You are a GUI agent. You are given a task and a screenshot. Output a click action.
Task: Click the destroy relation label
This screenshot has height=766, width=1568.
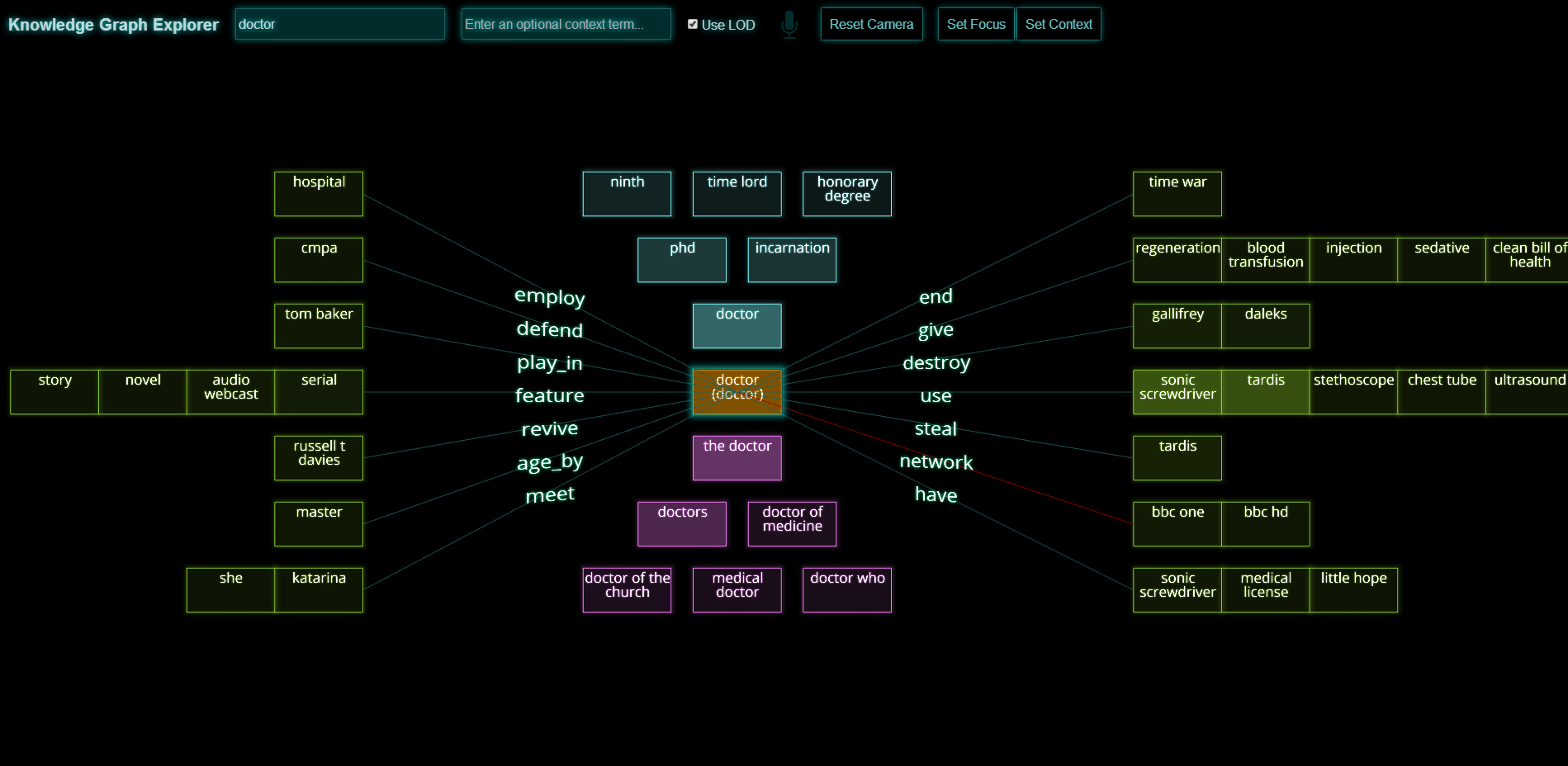coord(936,362)
